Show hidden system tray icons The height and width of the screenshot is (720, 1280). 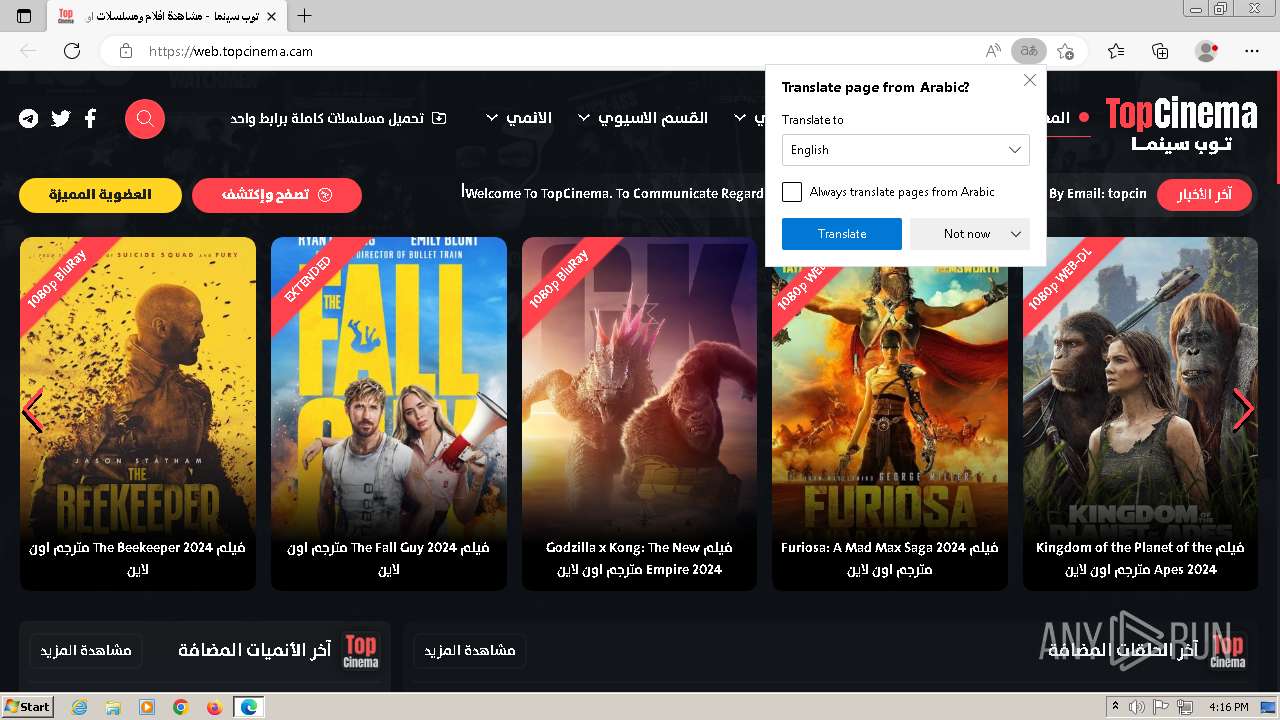(x=1115, y=707)
